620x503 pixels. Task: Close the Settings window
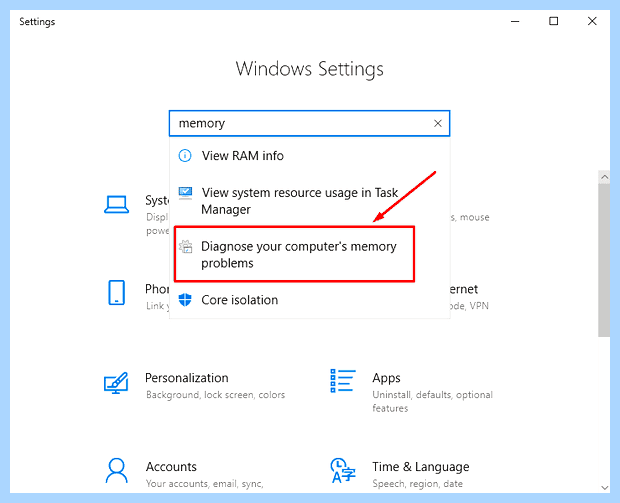click(592, 21)
